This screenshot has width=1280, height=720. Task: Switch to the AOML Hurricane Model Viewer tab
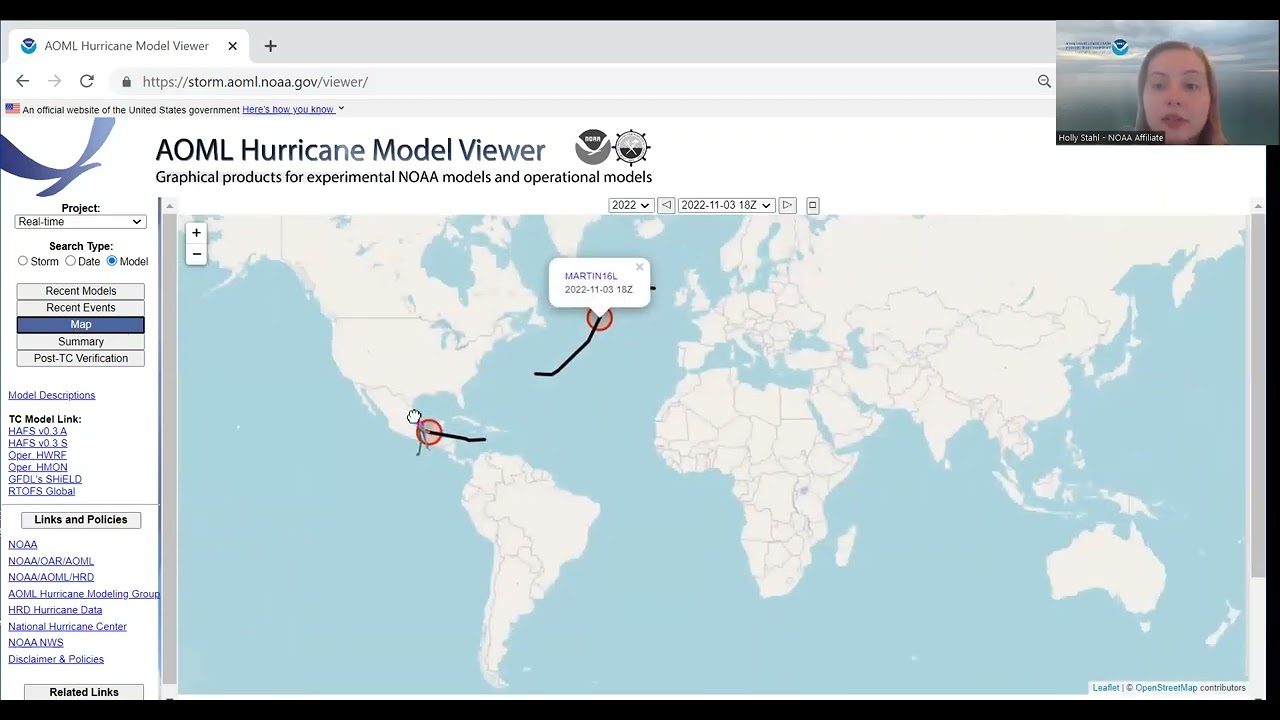[127, 46]
